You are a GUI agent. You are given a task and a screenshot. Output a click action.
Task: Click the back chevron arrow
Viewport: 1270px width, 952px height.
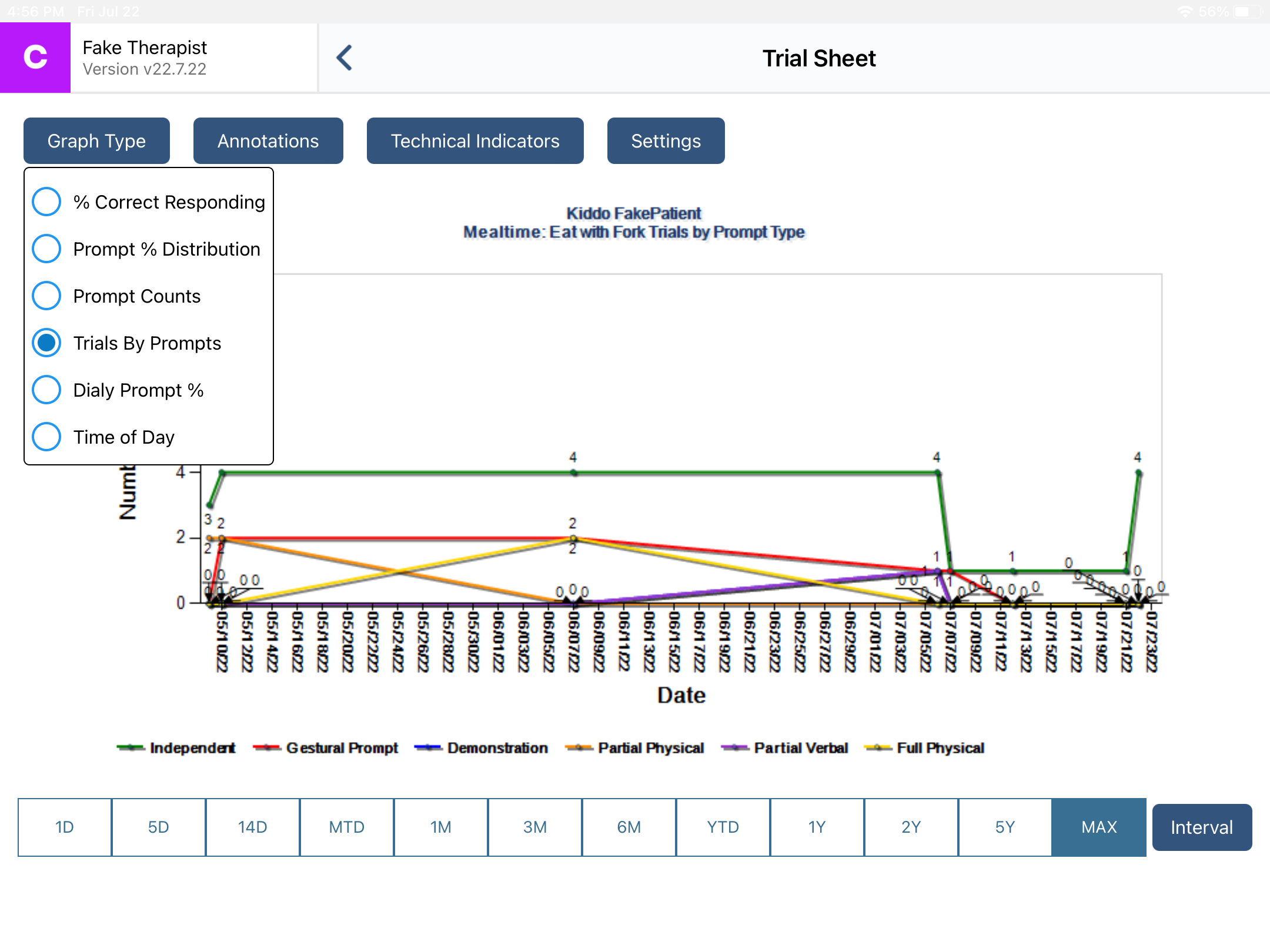click(x=345, y=58)
